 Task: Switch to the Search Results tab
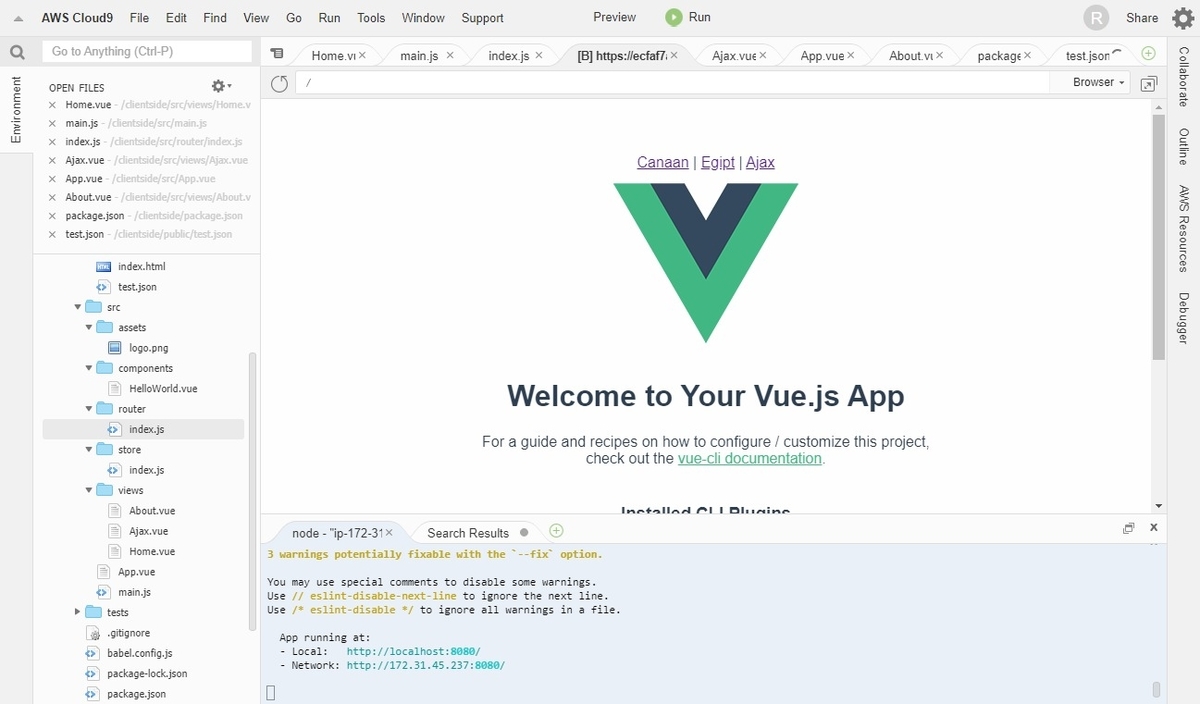point(468,533)
